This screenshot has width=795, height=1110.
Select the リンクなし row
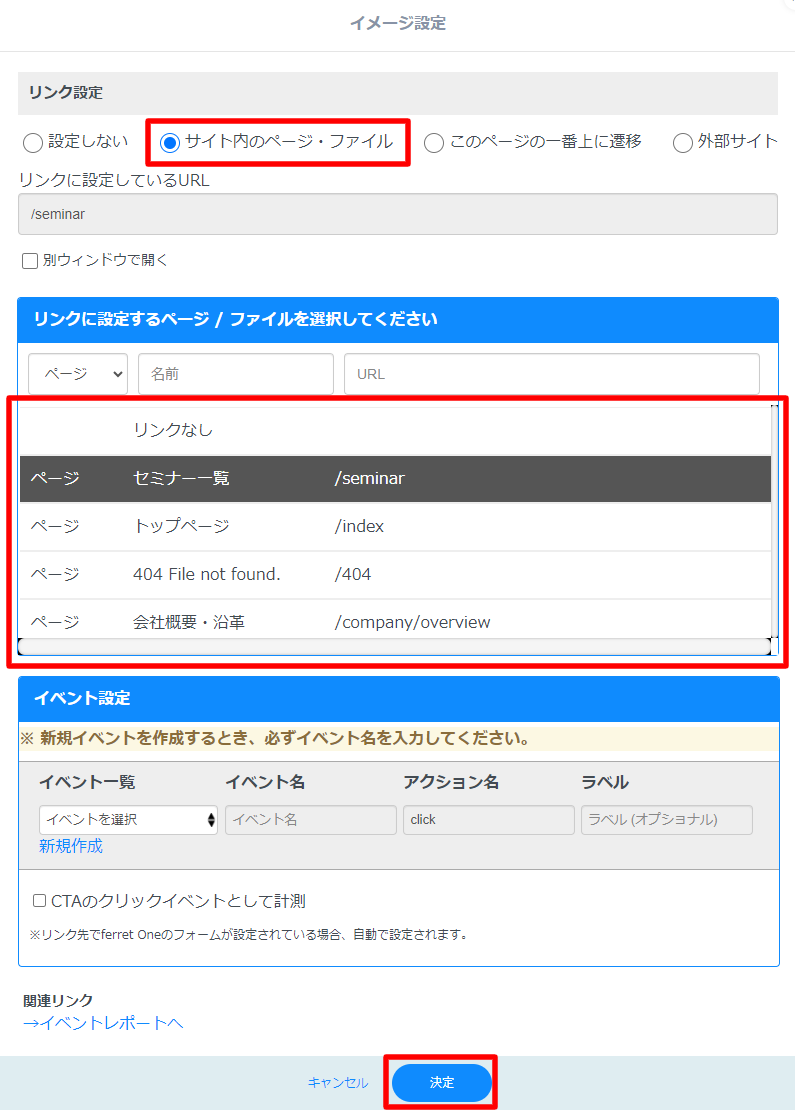tap(395, 430)
